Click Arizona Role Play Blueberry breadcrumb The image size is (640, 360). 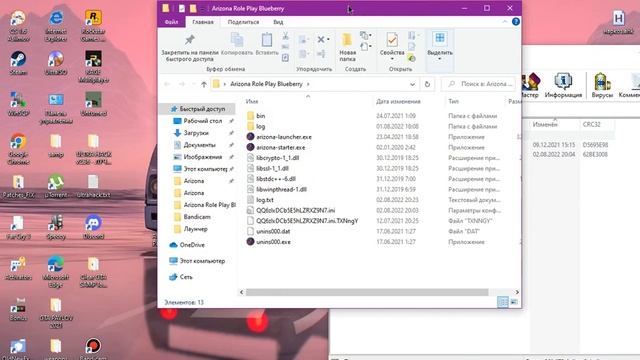click(x=266, y=84)
